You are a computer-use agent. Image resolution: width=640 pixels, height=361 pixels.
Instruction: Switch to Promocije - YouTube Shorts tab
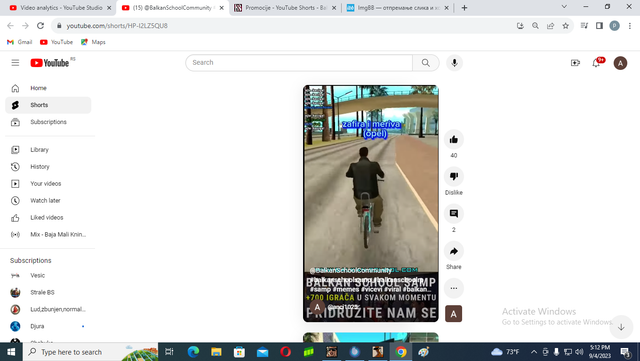click(286, 8)
